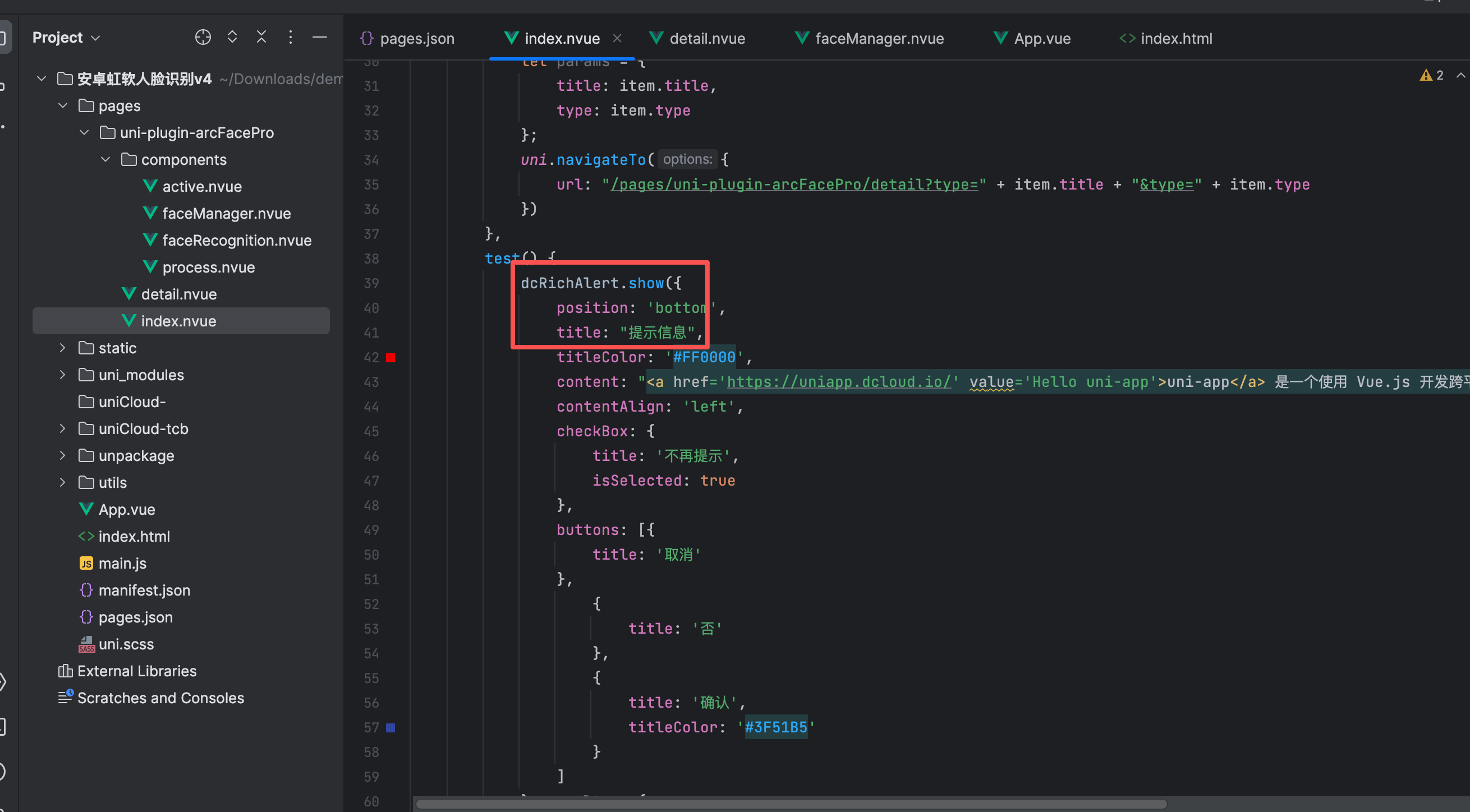Viewport: 1470px width, 812px height.
Task: Expand the static folder
Action: (63, 348)
